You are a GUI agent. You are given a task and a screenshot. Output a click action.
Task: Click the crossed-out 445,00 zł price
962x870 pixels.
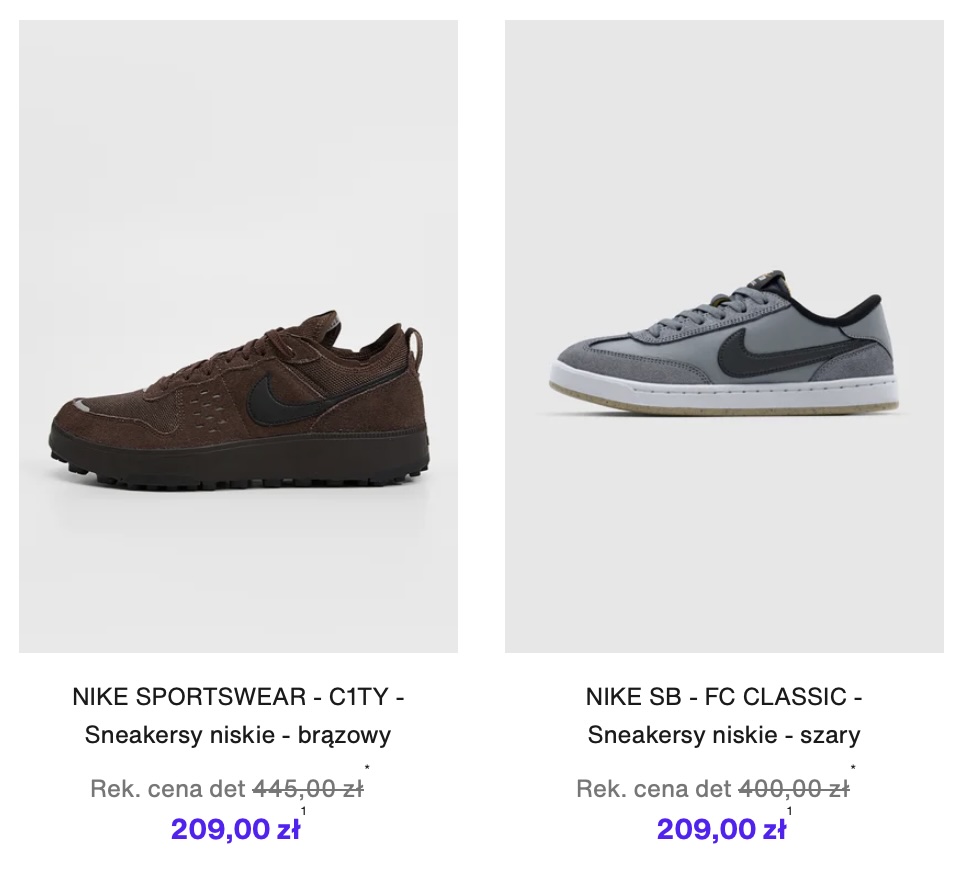pyautogui.click(x=308, y=789)
